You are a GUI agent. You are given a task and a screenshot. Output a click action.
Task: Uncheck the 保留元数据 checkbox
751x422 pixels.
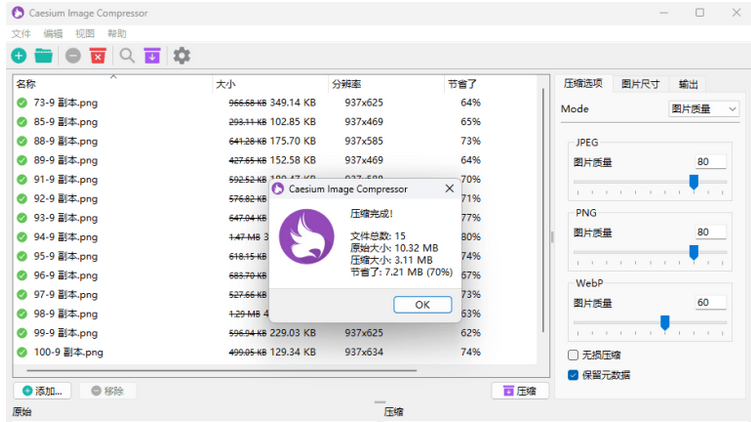click(573, 375)
